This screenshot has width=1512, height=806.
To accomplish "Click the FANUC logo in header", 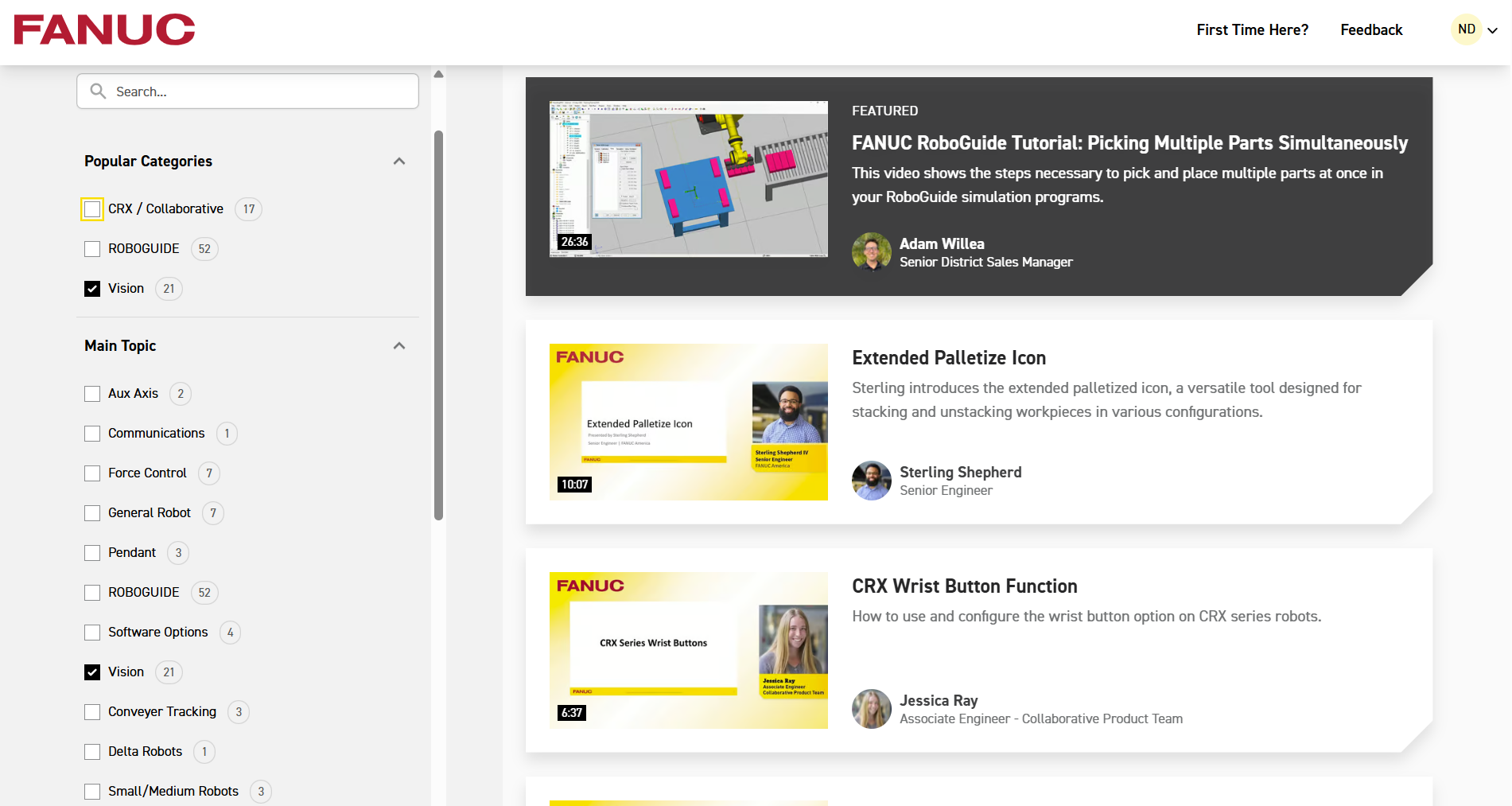I will pyautogui.click(x=104, y=30).
